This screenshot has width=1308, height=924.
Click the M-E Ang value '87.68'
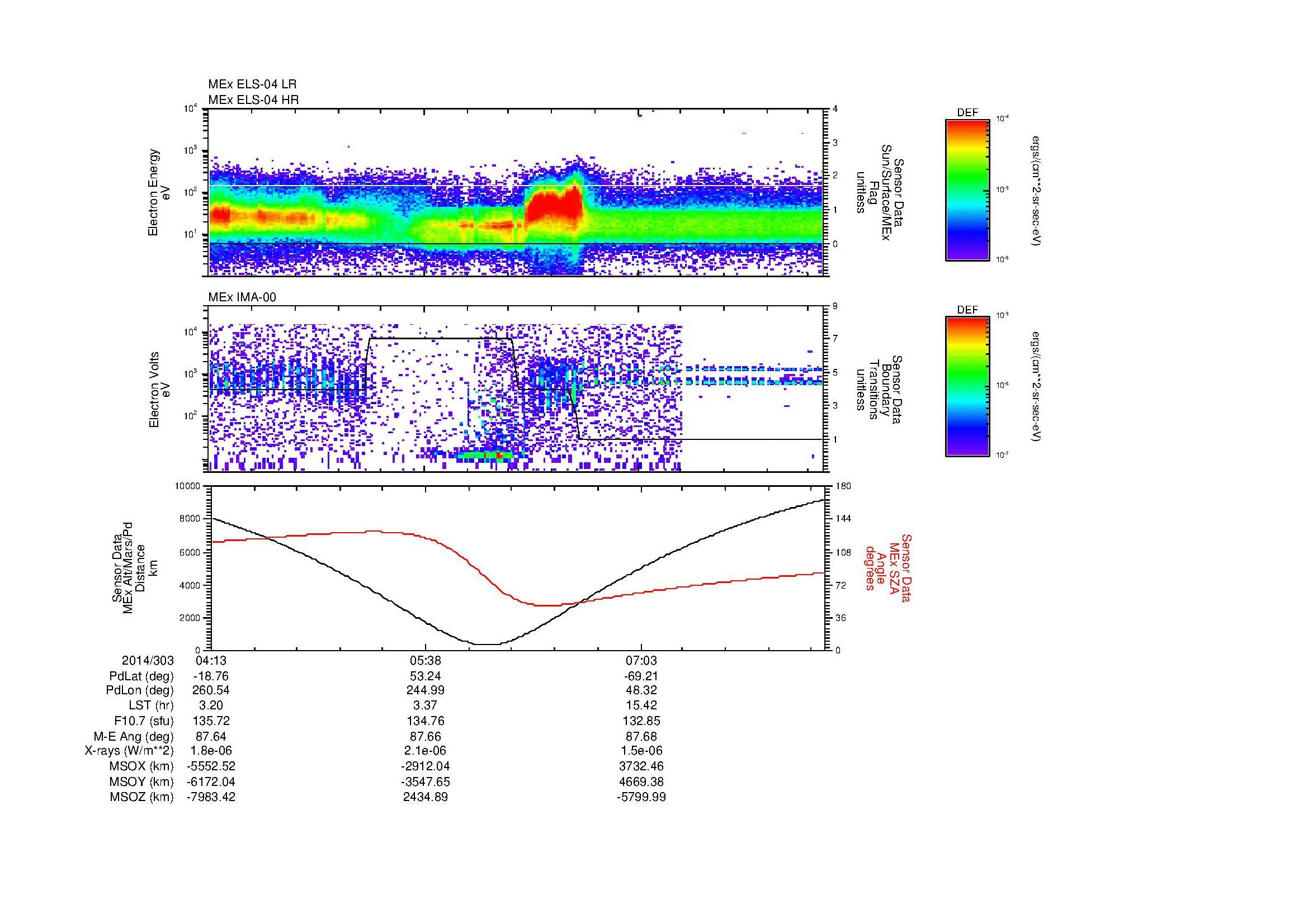coord(641,736)
